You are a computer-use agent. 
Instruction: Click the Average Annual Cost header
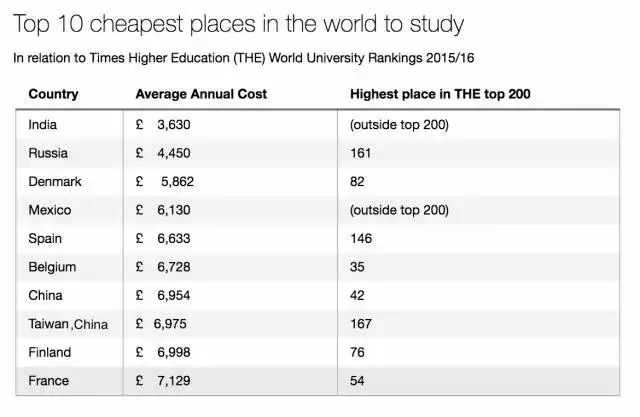201,95
